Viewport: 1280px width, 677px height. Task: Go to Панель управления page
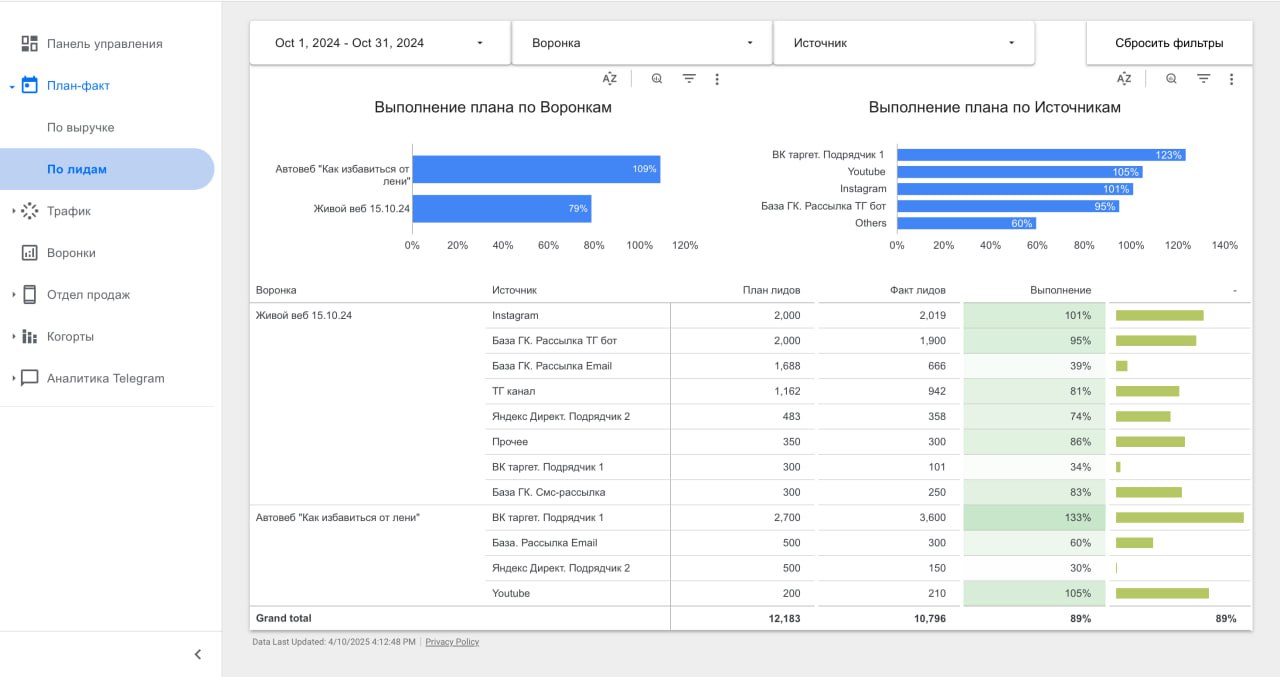104,44
